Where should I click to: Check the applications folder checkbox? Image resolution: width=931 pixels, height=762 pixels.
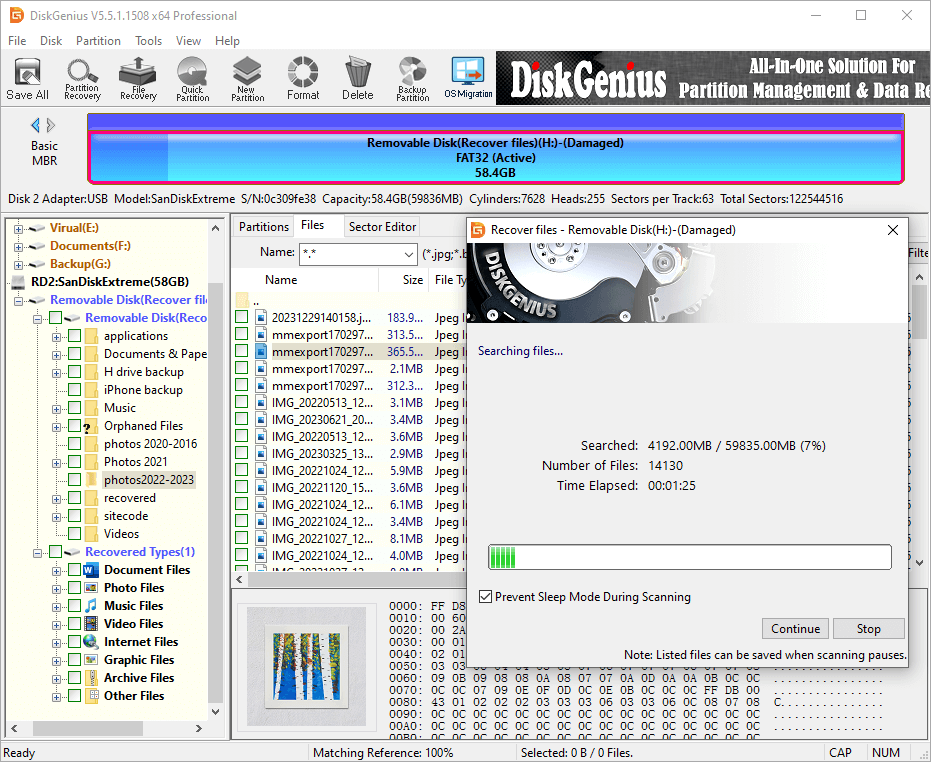pyautogui.click(x=74, y=336)
